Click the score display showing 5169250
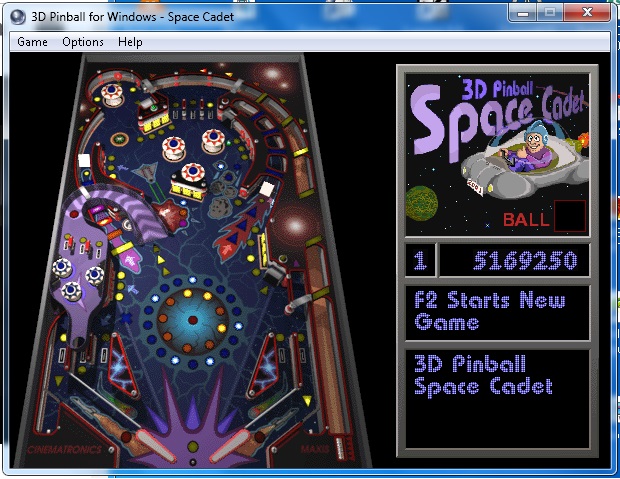 513,261
